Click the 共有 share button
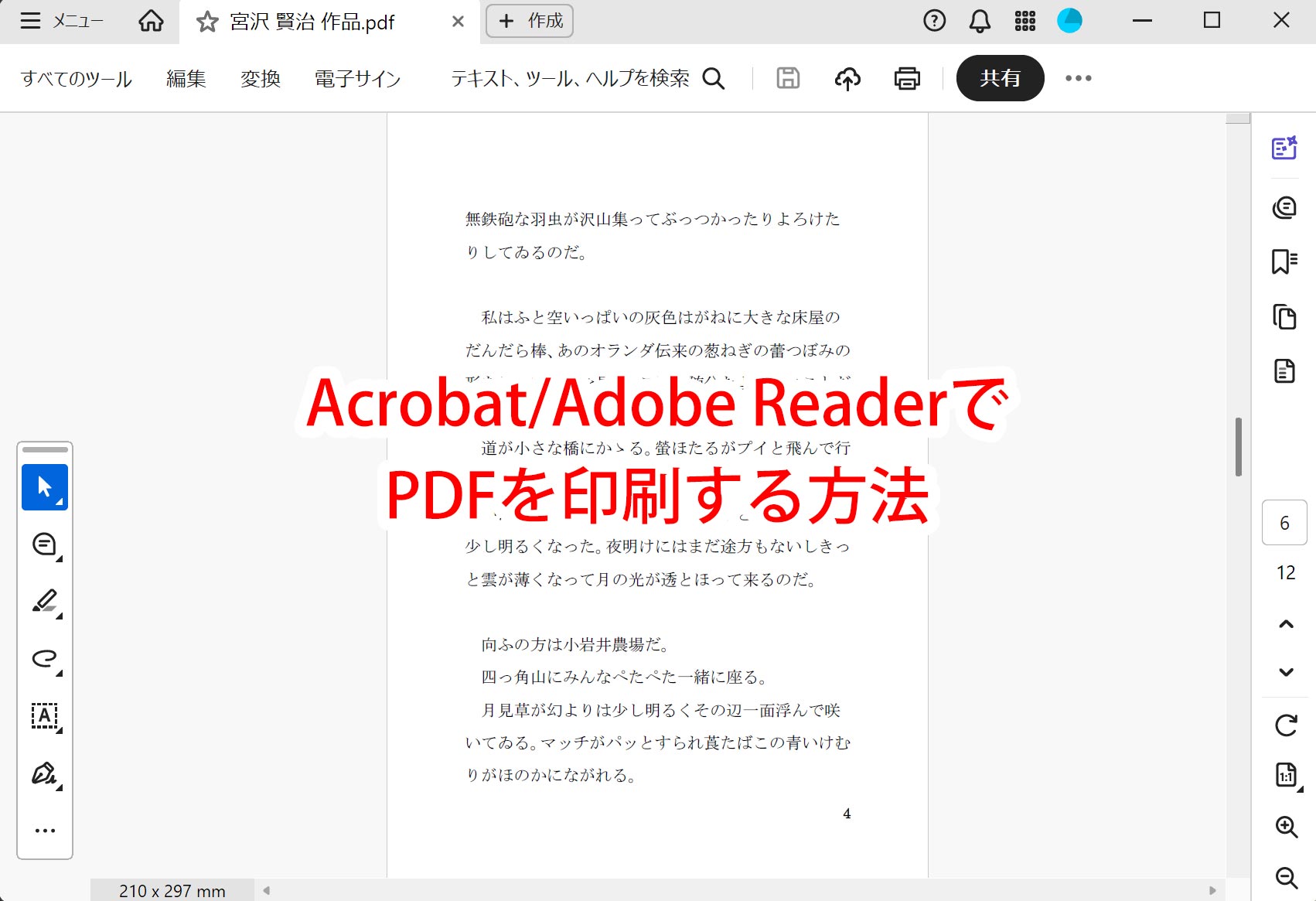Image resolution: width=1316 pixels, height=901 pixels. 1000,78
